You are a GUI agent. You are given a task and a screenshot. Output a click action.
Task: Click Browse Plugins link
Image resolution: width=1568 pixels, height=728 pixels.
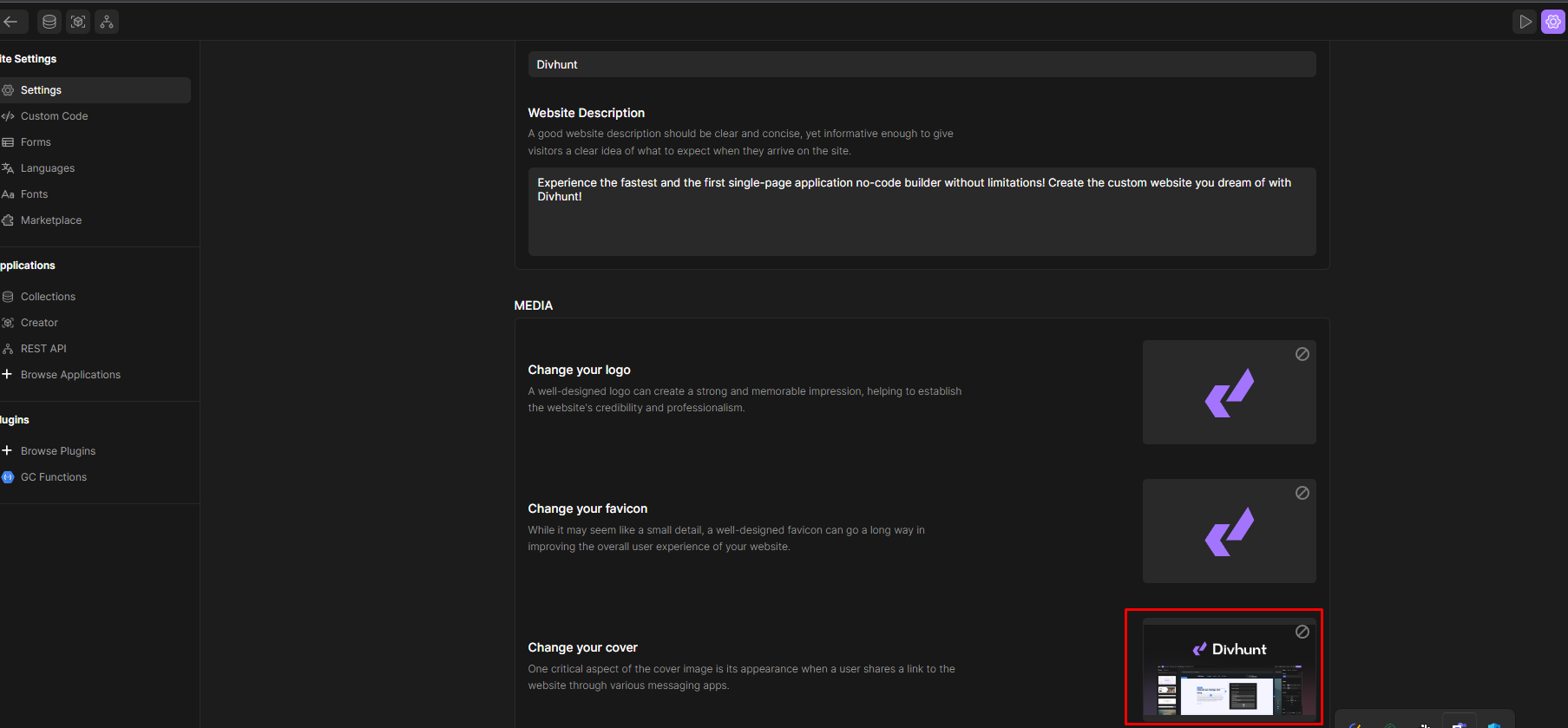pos(58,451)
